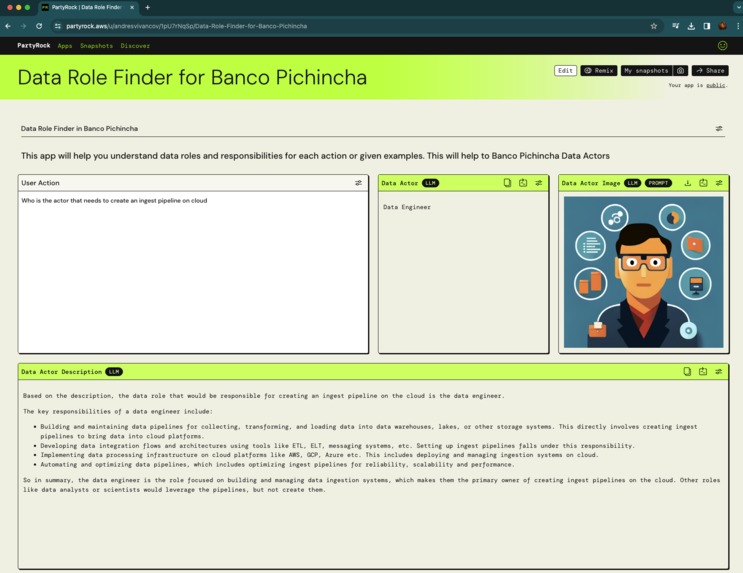Viewport: 743px width, 573px height.
Task: Click the generated data engineer image
Action: point(643,273)
